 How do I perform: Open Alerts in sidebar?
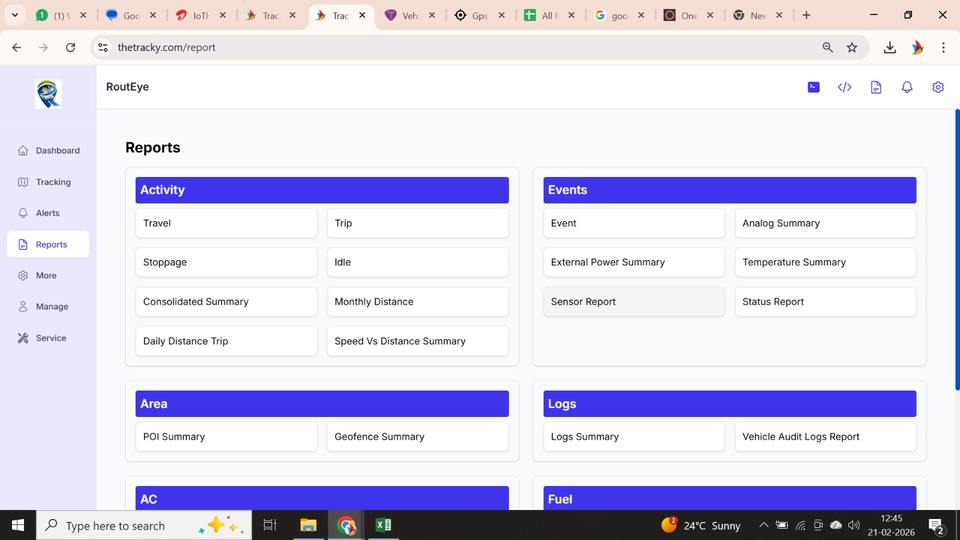tap(48, 213)
